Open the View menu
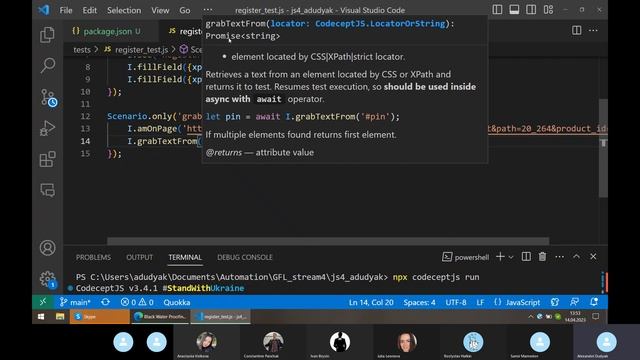The height and width of the screenshot is (360, 640). tap(160, 10)
